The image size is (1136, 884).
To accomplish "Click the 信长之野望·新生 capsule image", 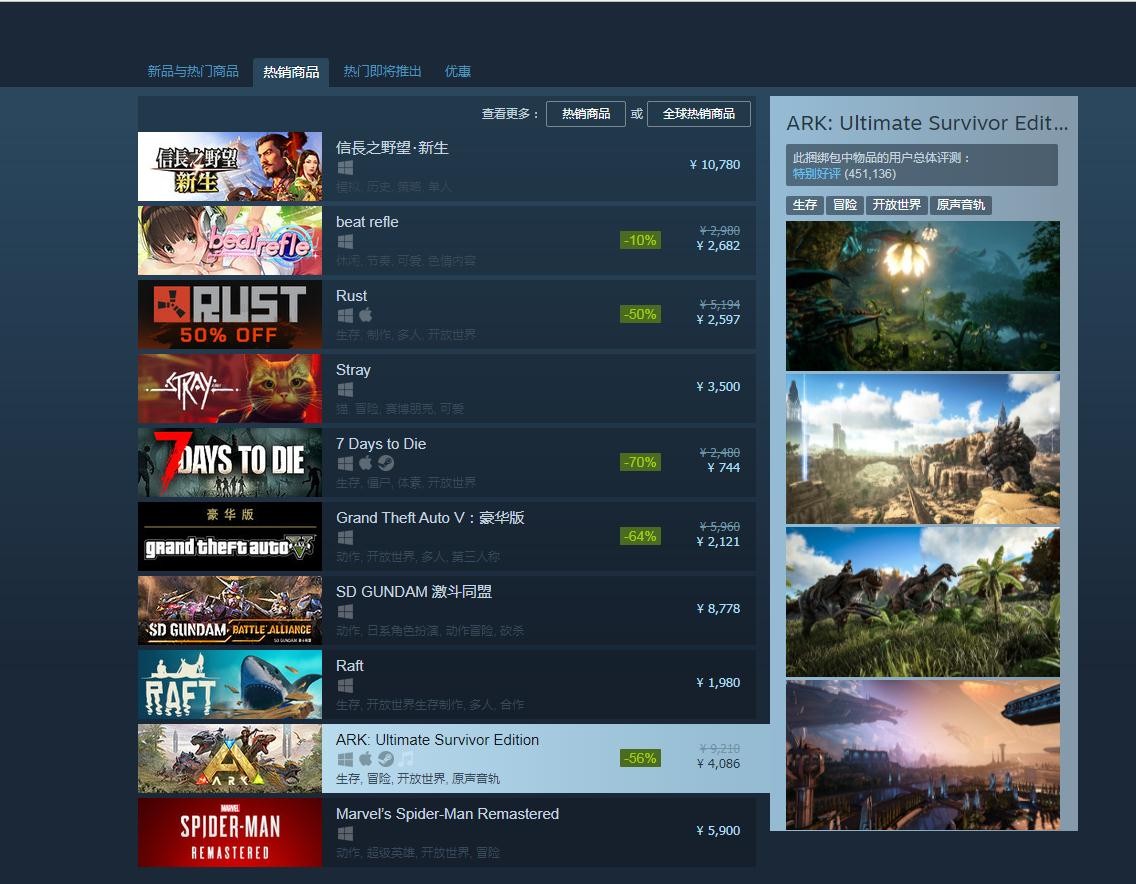I will pyautogui.click(x=230, y=166).
